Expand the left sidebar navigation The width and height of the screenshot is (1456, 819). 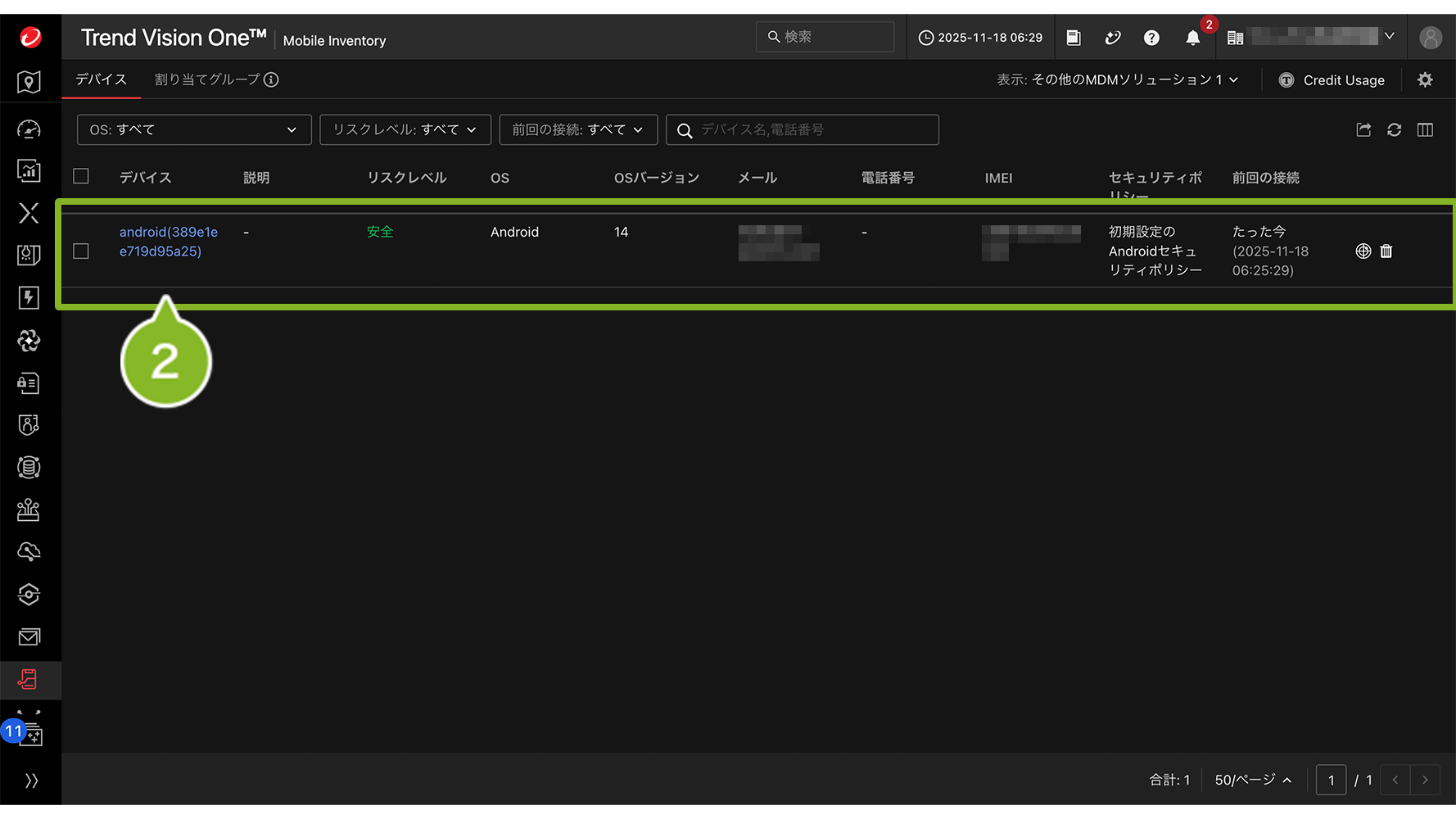(30, 781)
